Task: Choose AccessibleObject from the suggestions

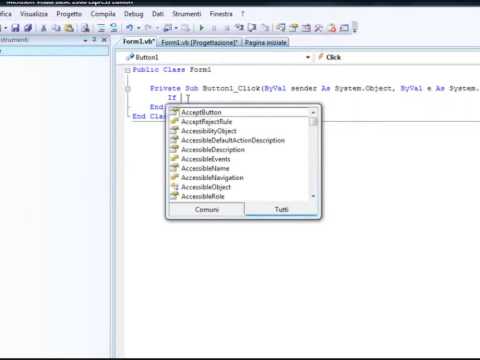Action: coord(239,187)
